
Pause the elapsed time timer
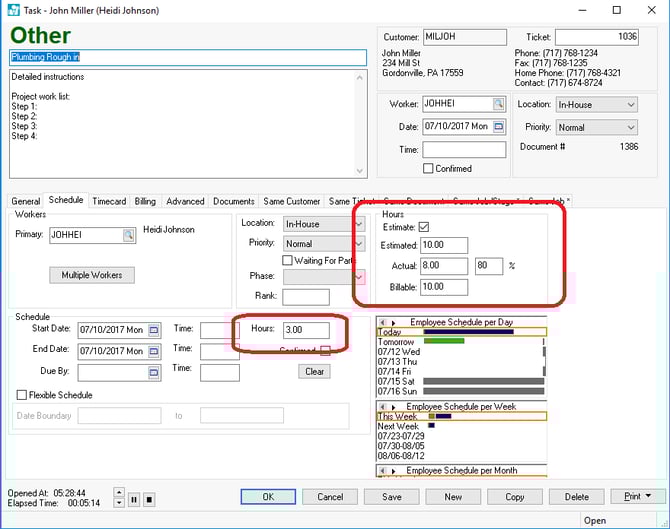(x=134, y=499)
